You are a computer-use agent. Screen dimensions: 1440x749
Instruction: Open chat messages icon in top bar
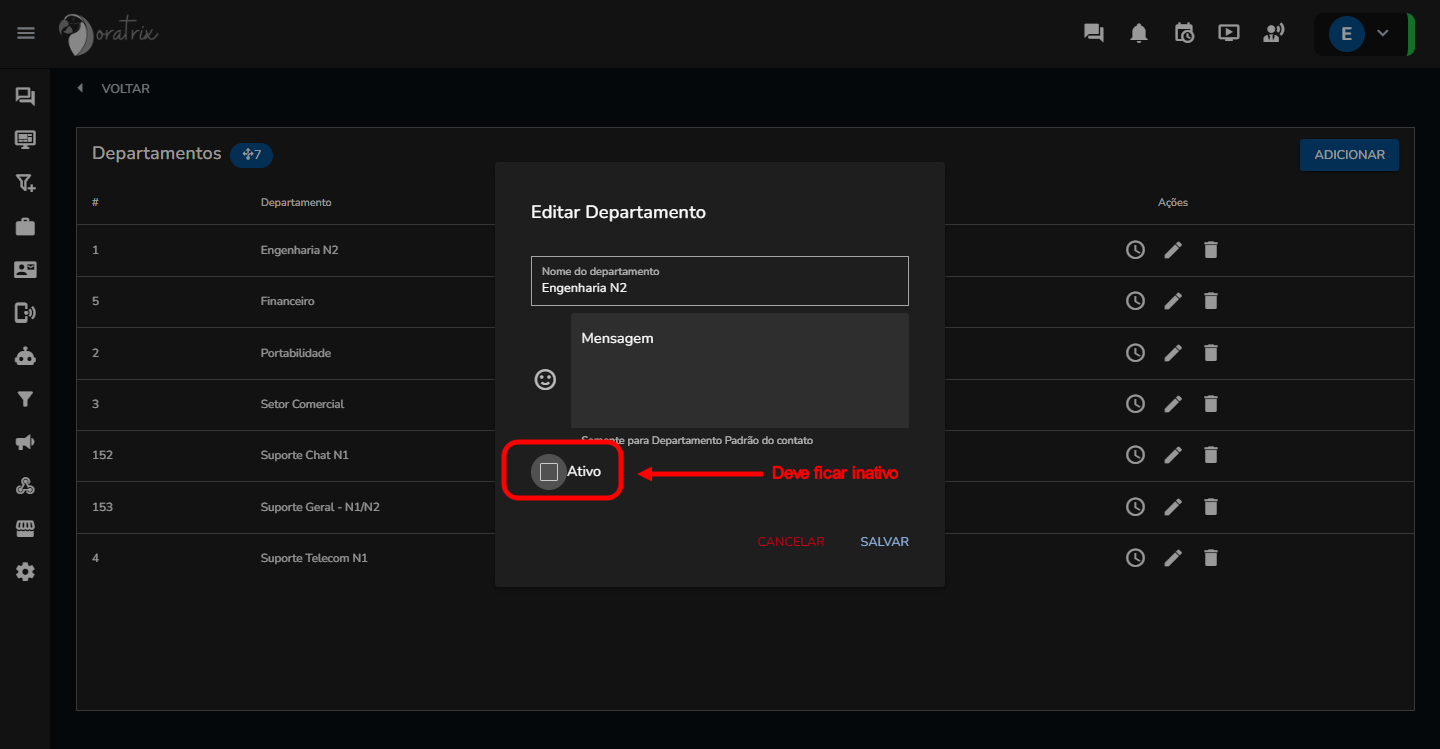pyautogui.click(x=1094, y=33)
